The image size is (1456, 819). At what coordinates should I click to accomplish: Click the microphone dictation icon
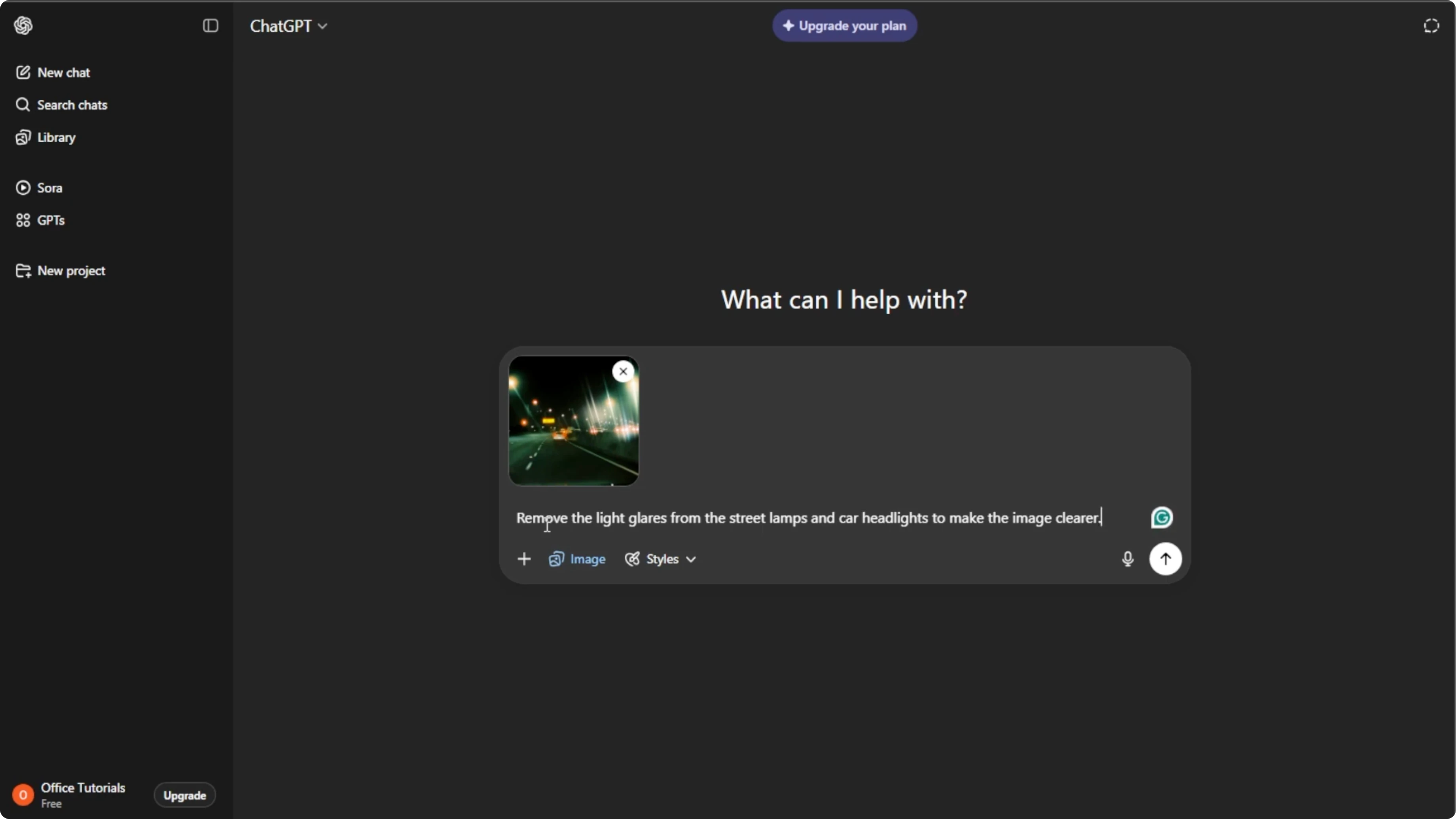point(1127,559)
